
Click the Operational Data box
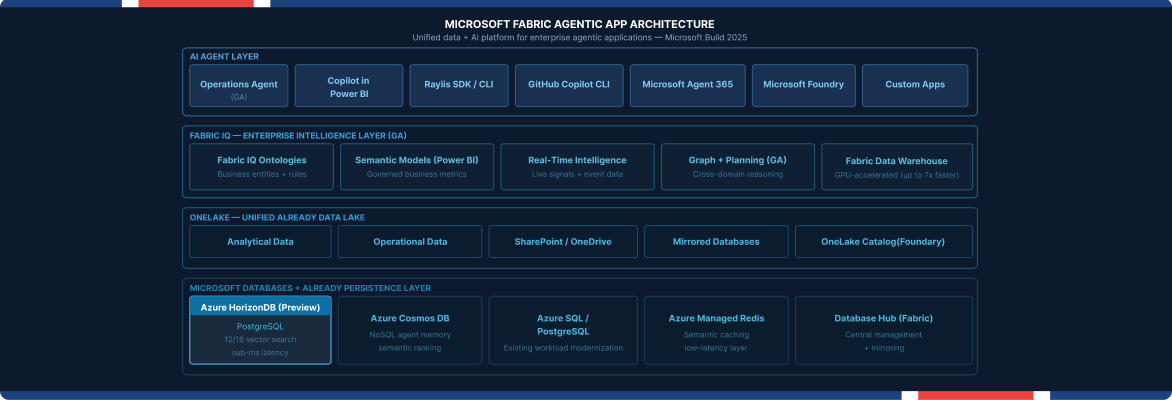[x=410, y=241]
